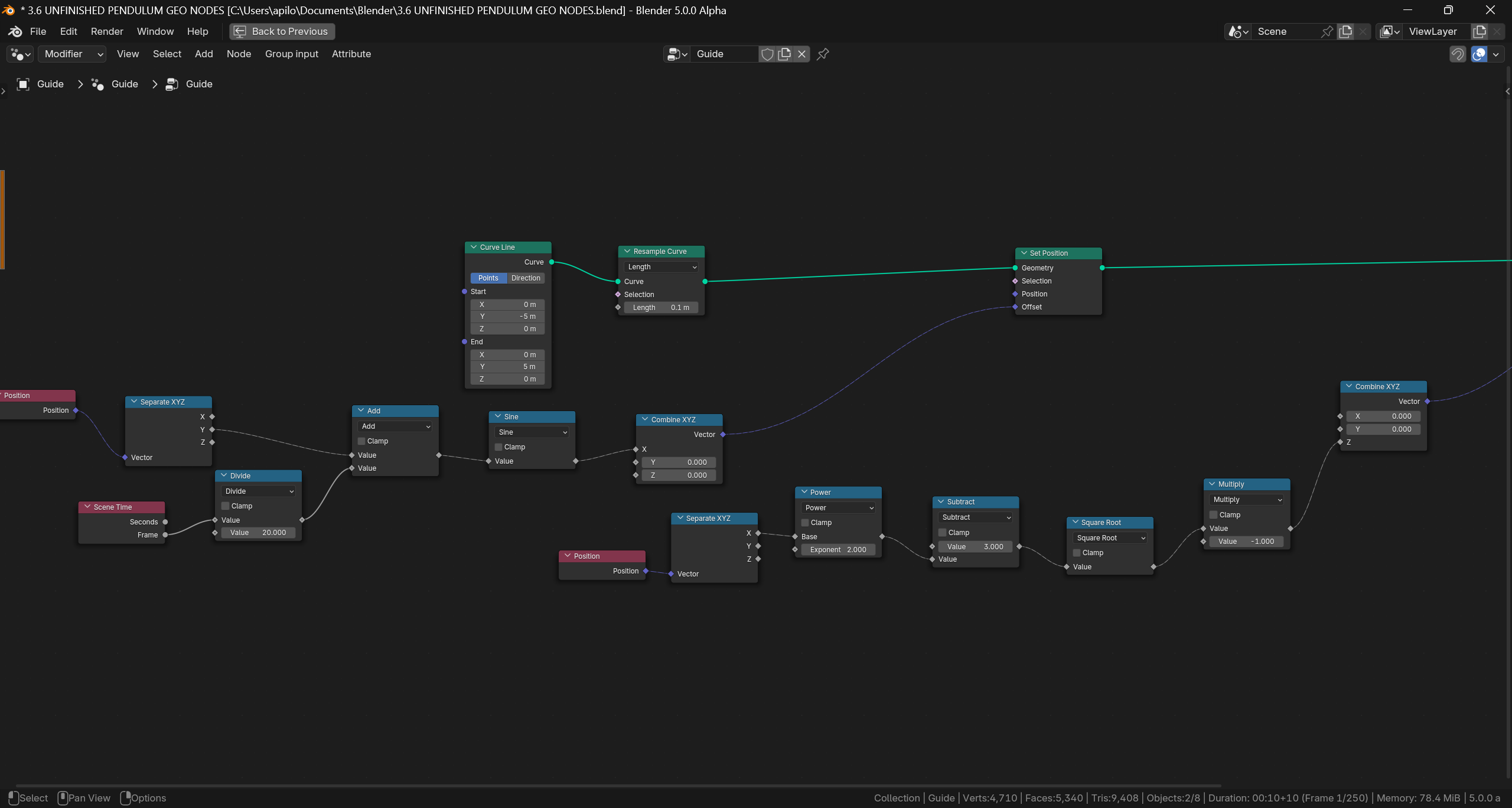Enable Clamp checkbox on Power node
Image resolution: width=1512 pixels, height=808 pixels.
pos(805,523)
